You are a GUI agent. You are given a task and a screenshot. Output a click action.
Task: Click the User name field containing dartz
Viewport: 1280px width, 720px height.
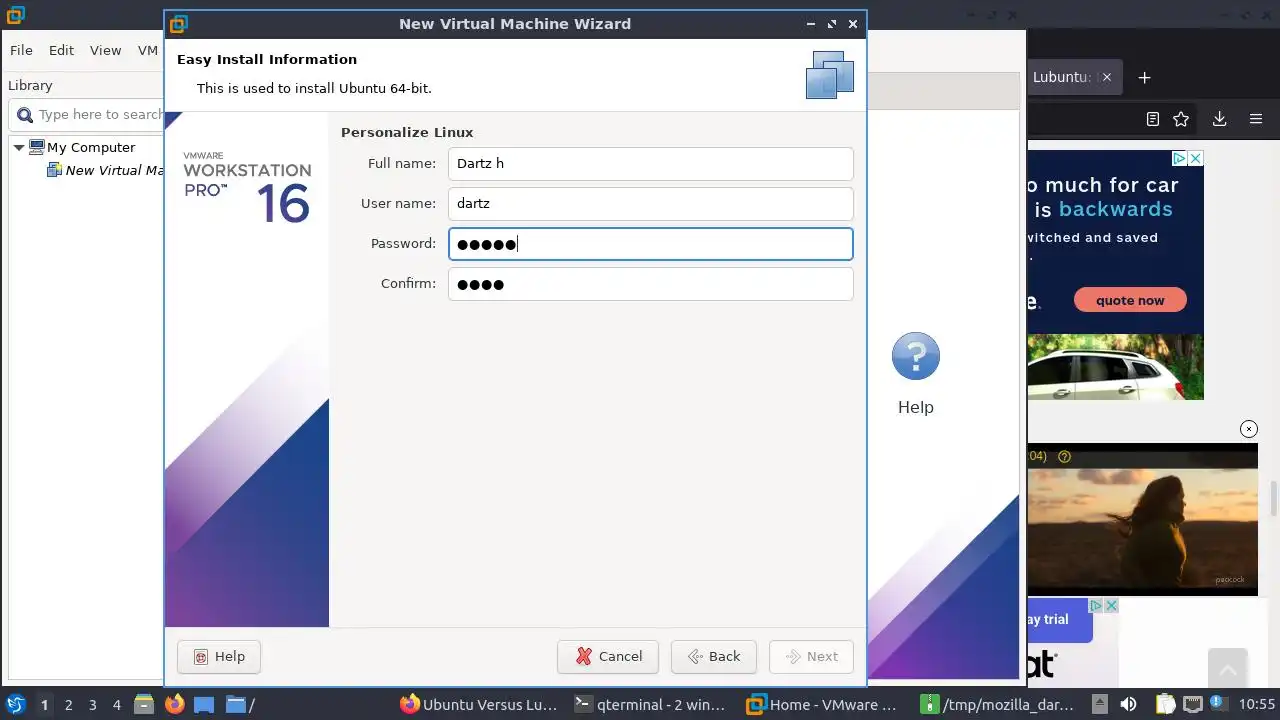click(x=650, y=203)
